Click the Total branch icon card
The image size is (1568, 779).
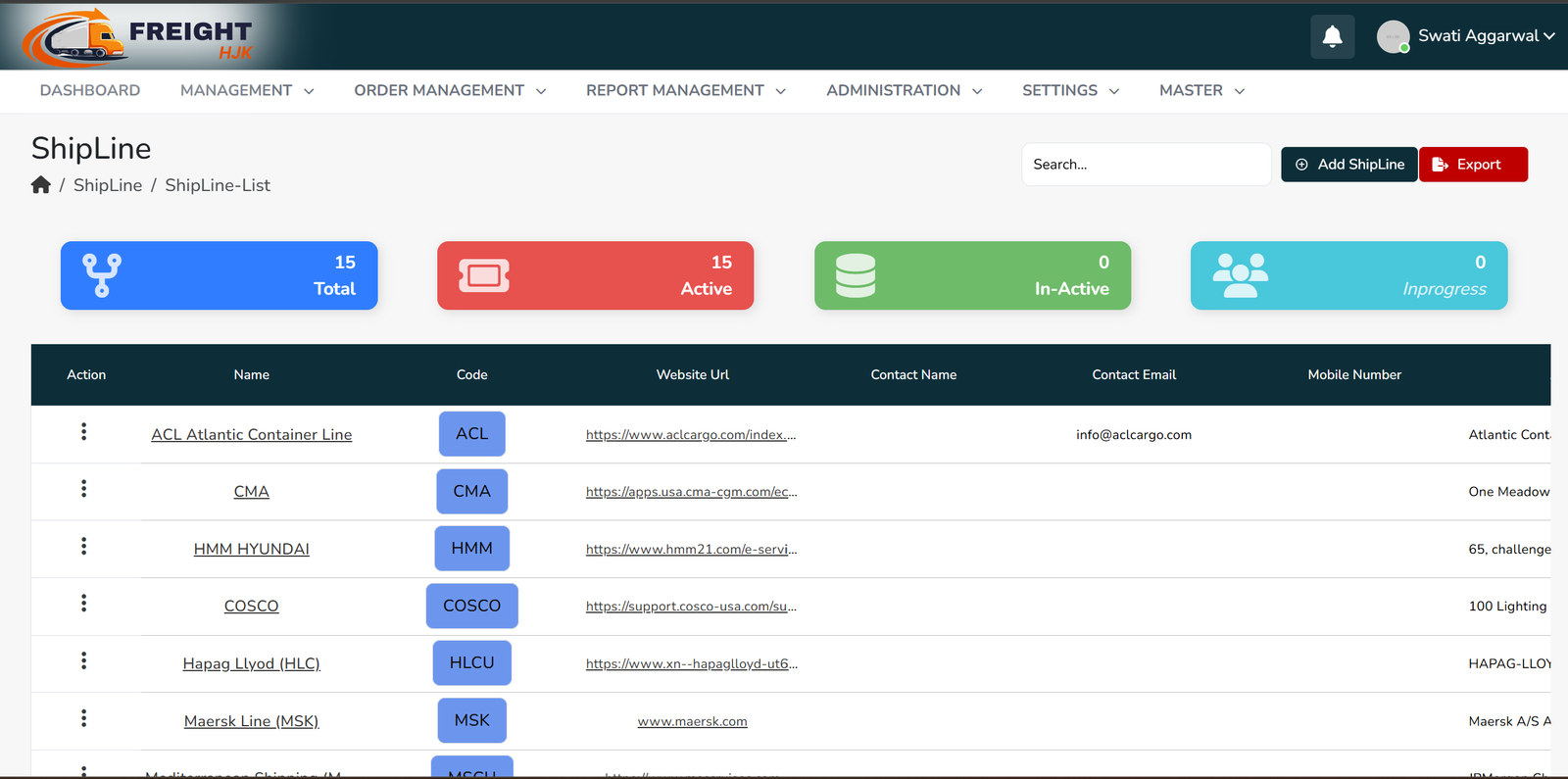220,275
